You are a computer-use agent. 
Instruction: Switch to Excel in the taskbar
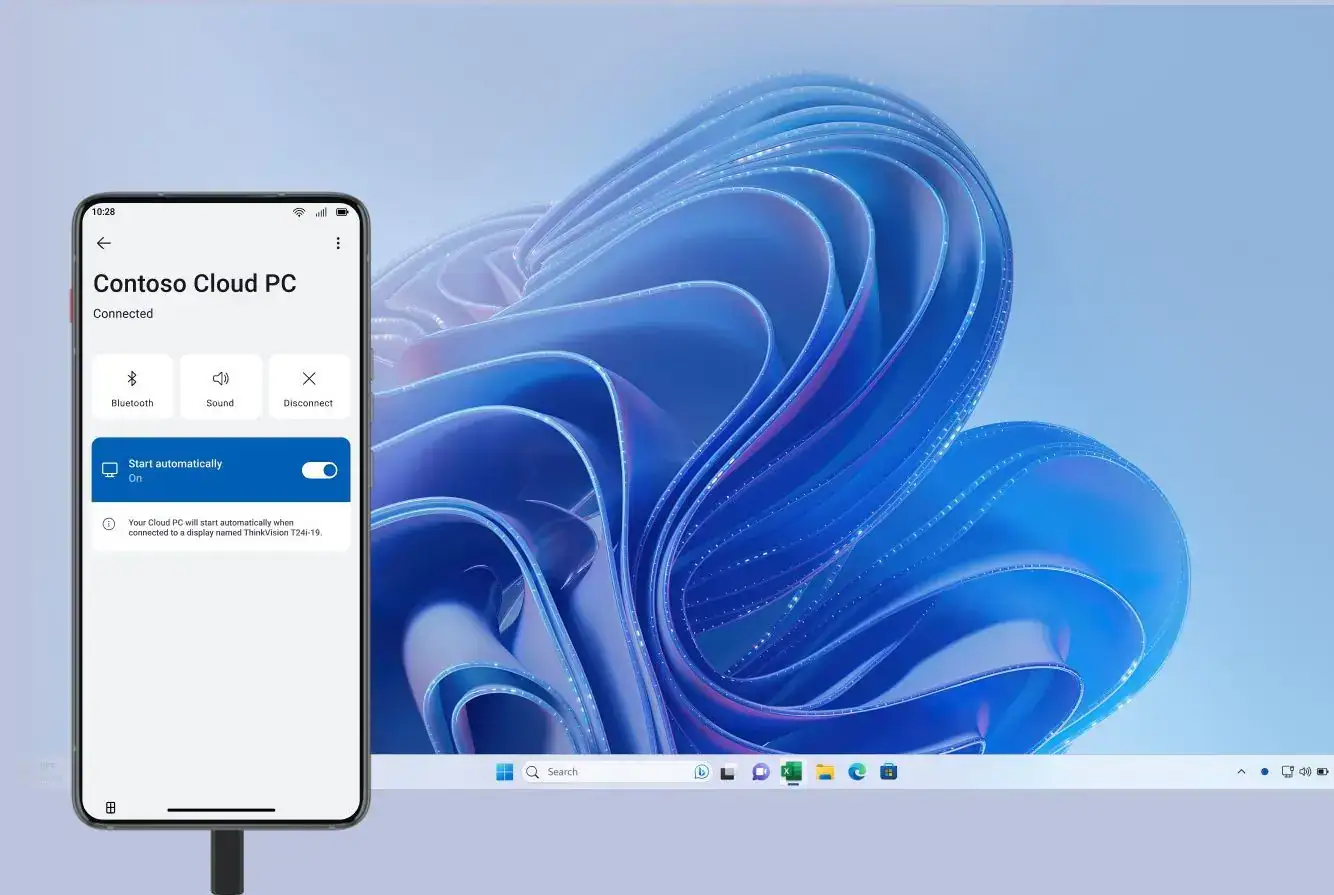tap(792, 771)
